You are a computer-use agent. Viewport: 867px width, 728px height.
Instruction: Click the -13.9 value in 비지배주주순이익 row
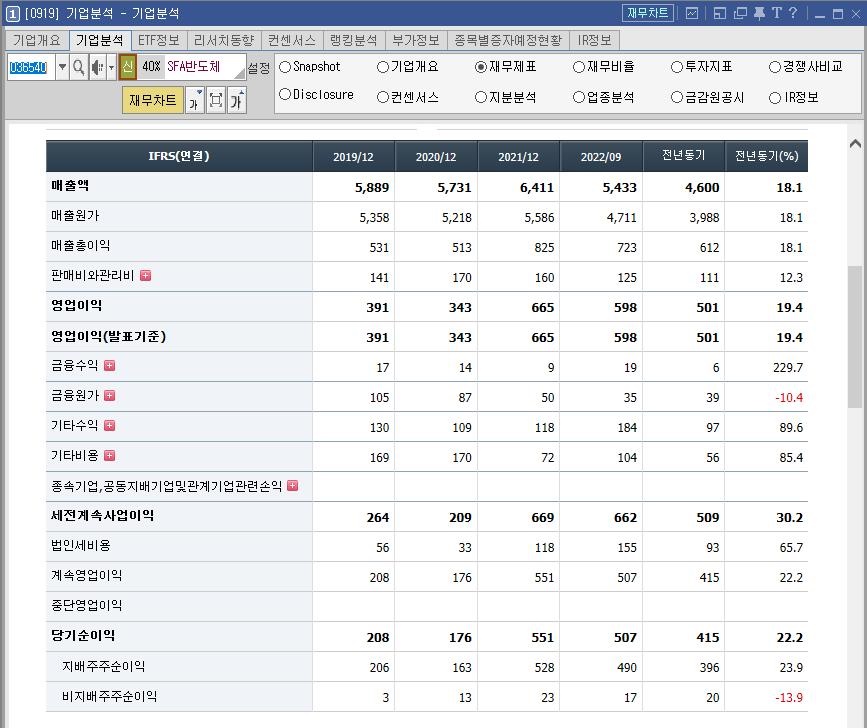pyautogui.click(x=788, y=698)
